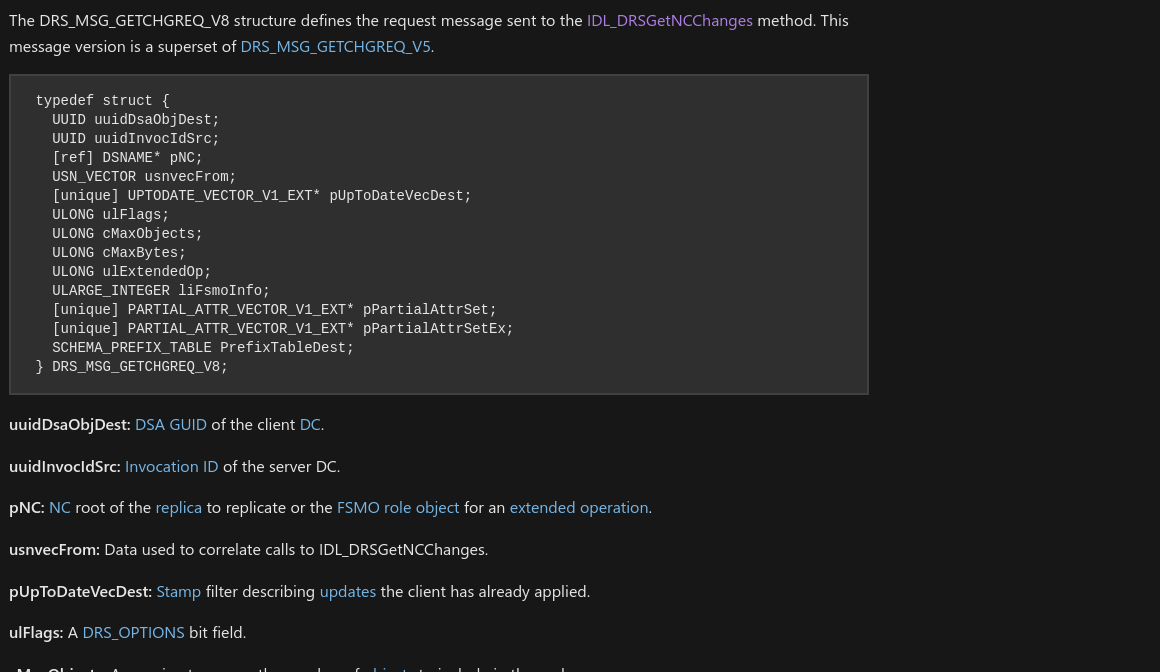Click the DC link after 'client'

point(310,425)
